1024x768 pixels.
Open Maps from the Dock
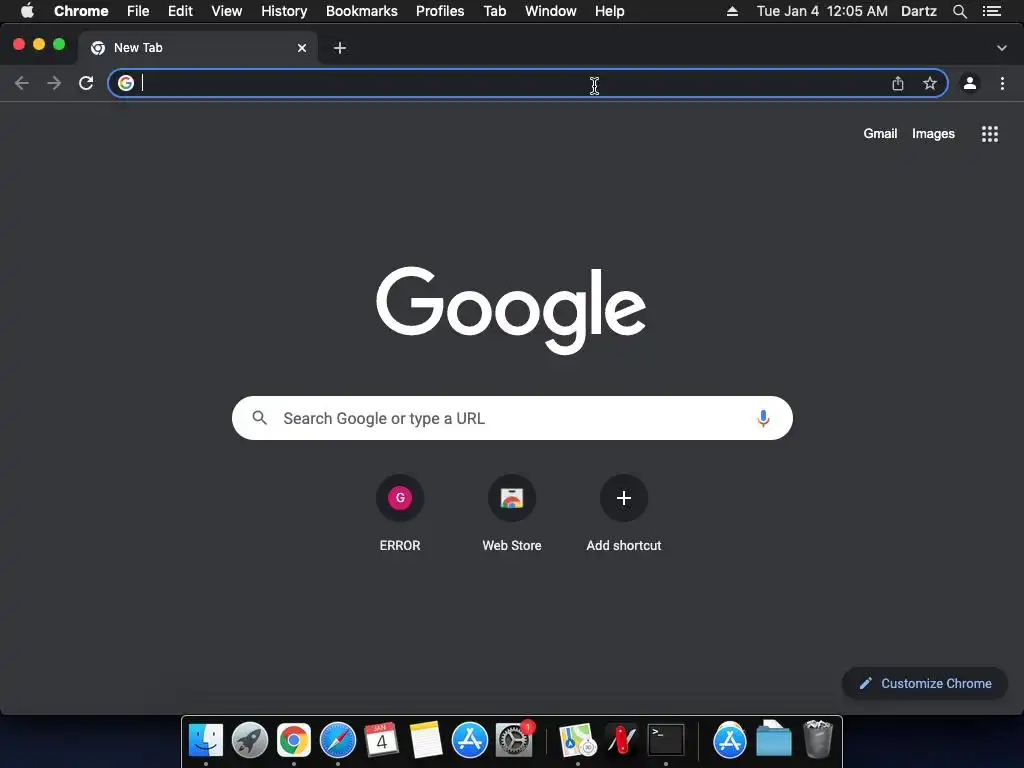point(578,740)
